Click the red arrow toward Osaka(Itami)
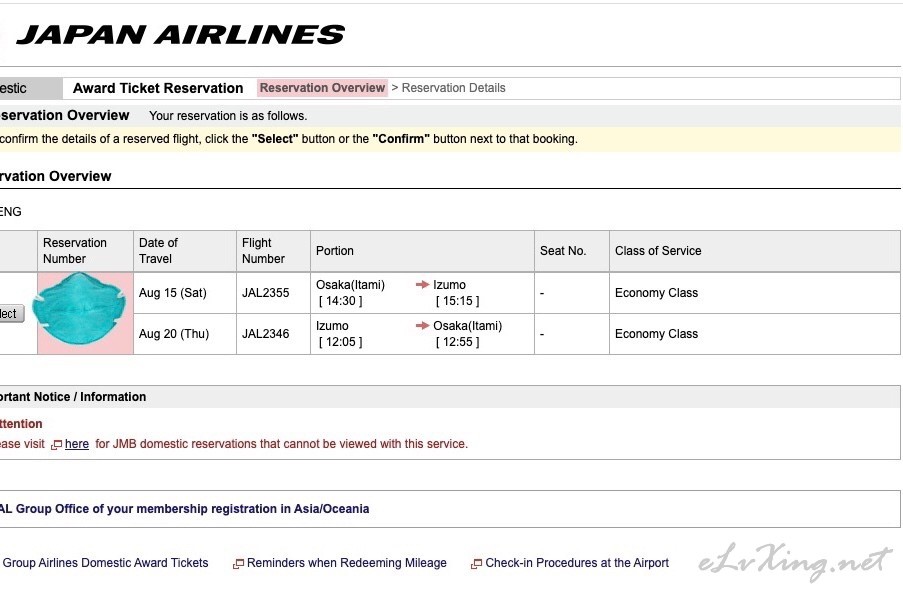This screenshot has width=903, height=595. 422,326
